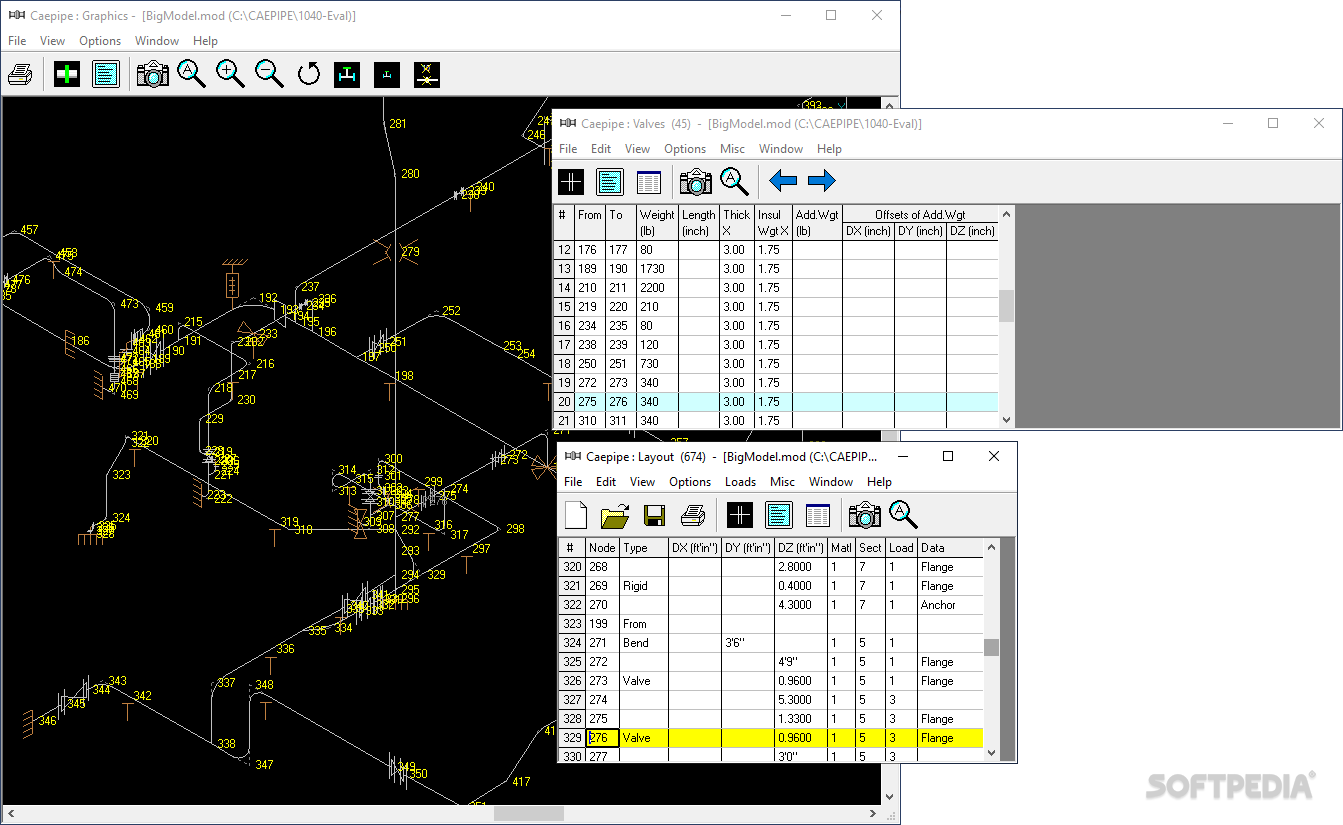Click the graphics crosshair icon in Valves window

[x=571, y=181]
